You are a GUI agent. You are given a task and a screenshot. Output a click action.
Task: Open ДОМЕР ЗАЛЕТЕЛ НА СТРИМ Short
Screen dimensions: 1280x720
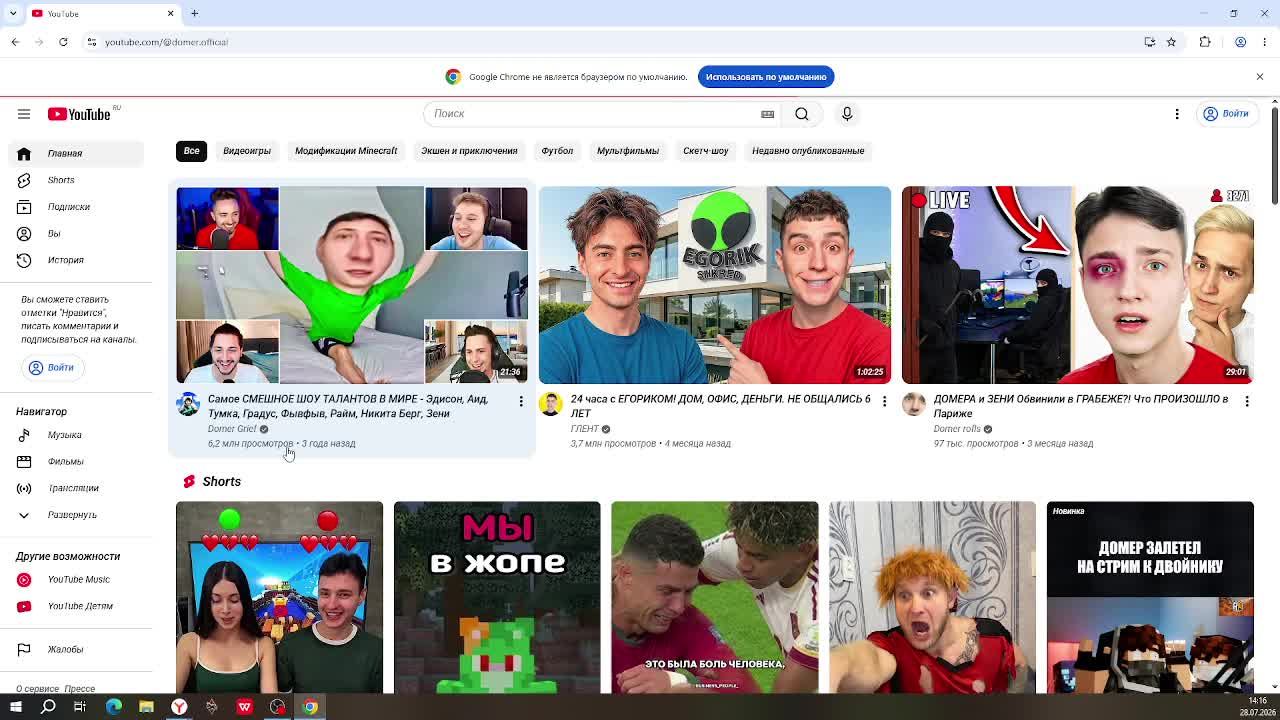point(1150,597)
